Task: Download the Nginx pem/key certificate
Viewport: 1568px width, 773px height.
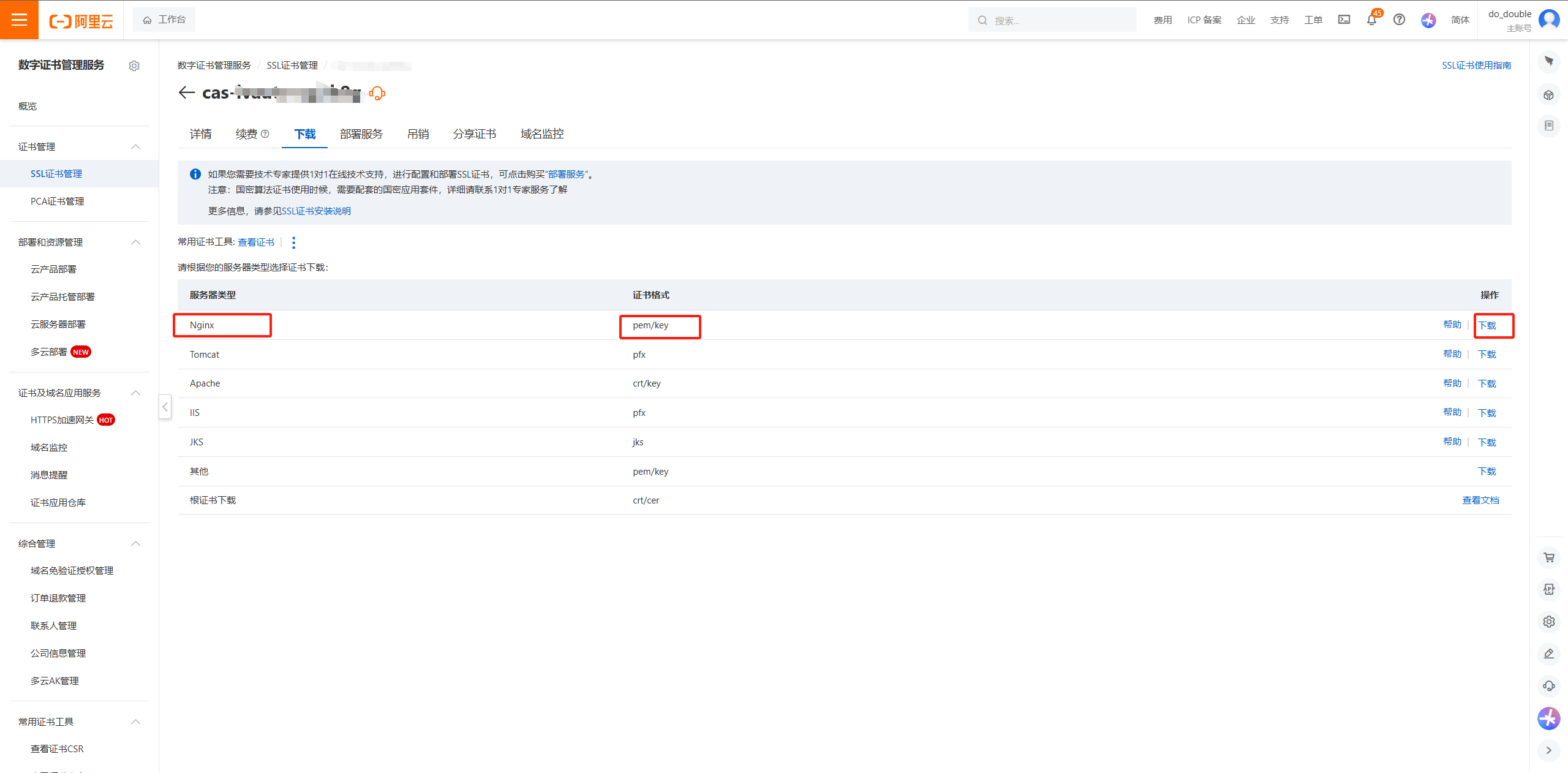Action: [1487, 325]
